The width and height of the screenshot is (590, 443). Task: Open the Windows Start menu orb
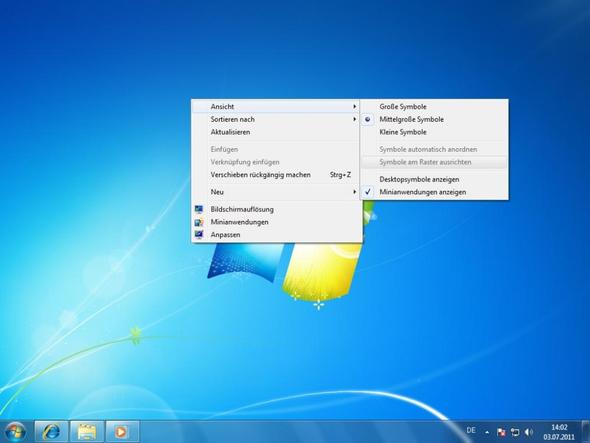[x=15, y=431]
